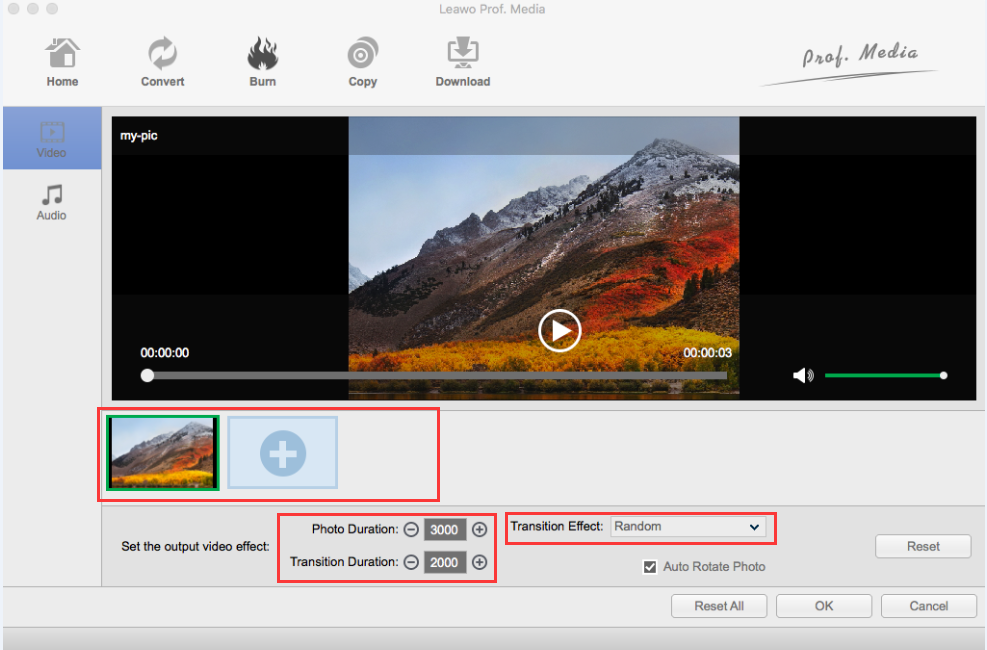987x650 pixels.
Task: Increase Transition Duration with plus button
Action: 479,562
